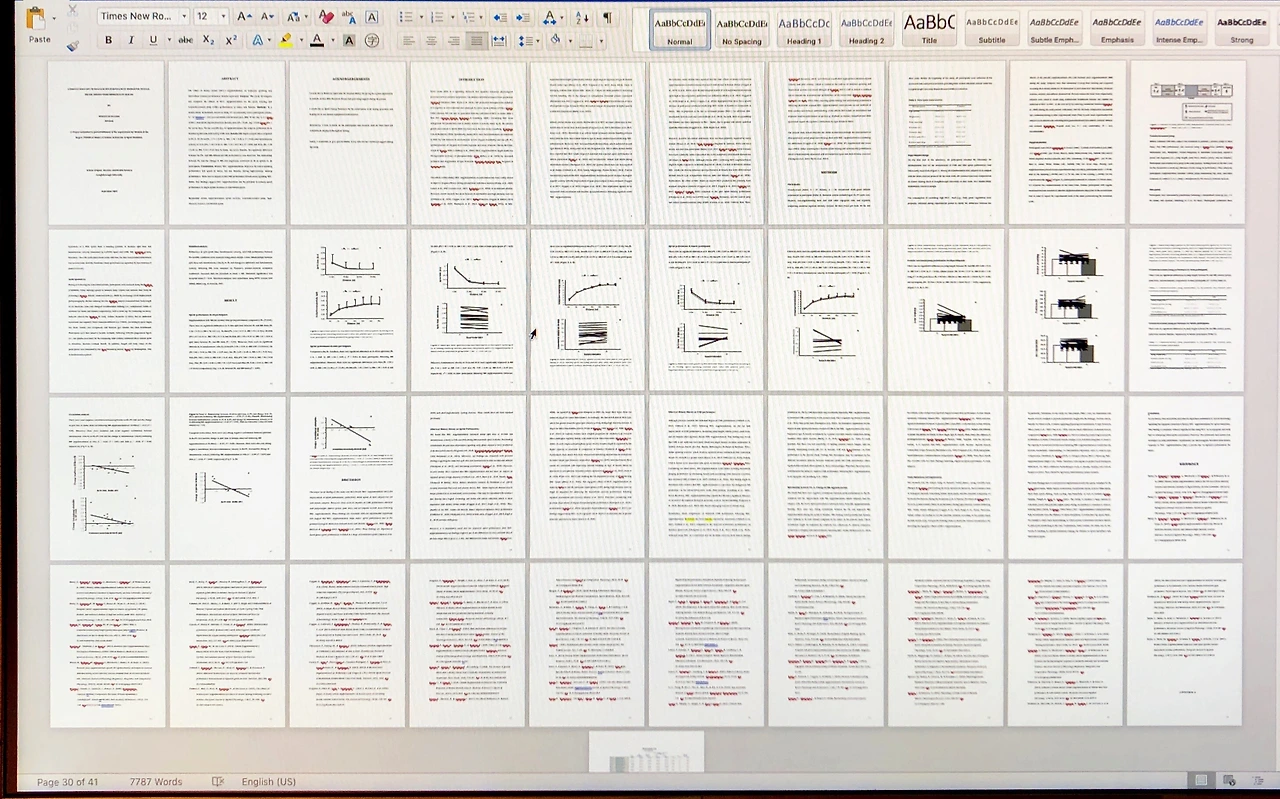This screenshot has width=1280, height=799.
Task: Click the Sort A-Z icon
Action: pyautogui.click(x=582, y=16)
